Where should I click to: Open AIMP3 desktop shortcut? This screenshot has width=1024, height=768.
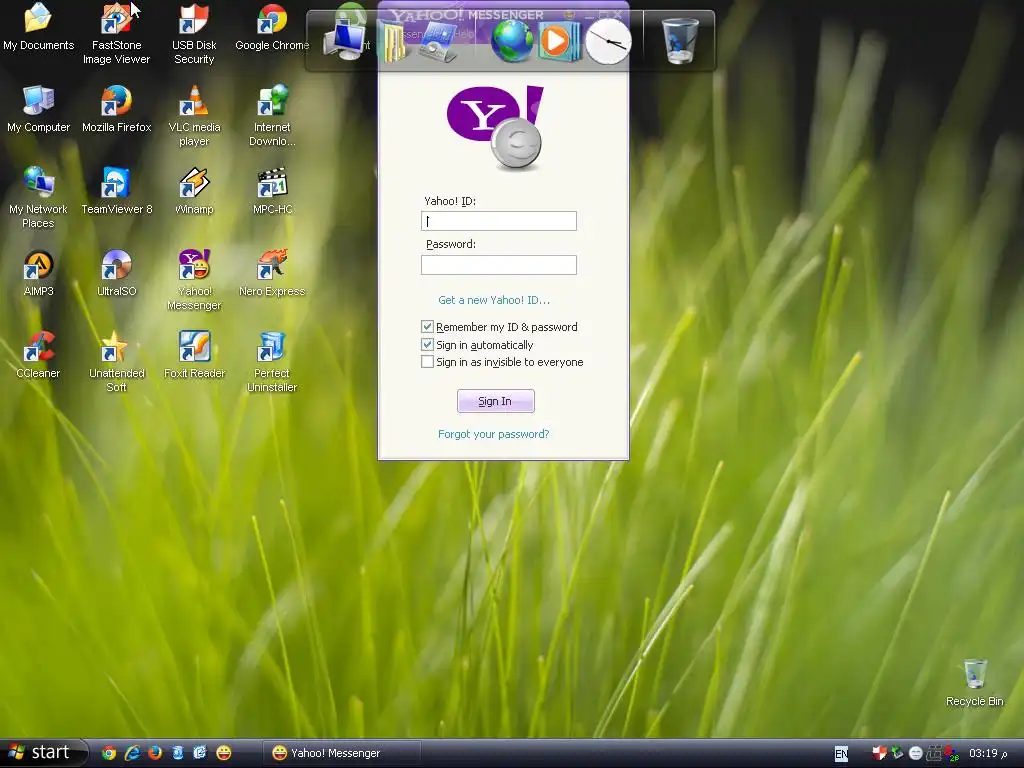coord(38,273)
